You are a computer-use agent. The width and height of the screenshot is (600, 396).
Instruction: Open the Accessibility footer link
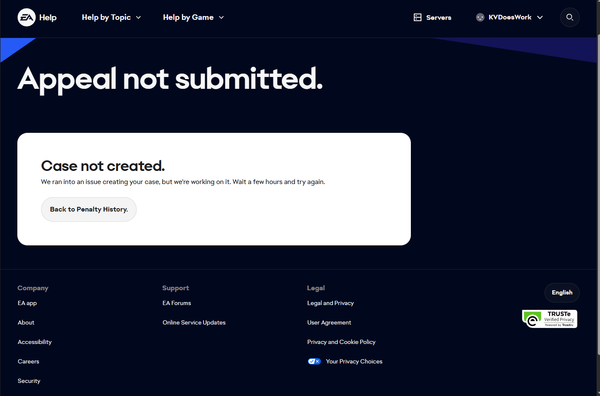pyautogui.click(x=34, y=342)
